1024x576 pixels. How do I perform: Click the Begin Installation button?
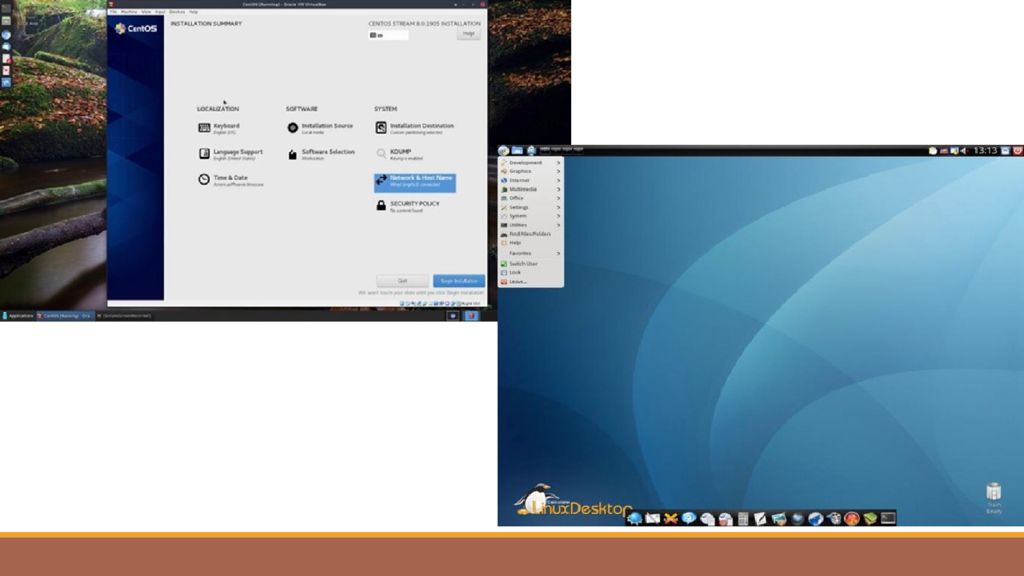point(458,281)
